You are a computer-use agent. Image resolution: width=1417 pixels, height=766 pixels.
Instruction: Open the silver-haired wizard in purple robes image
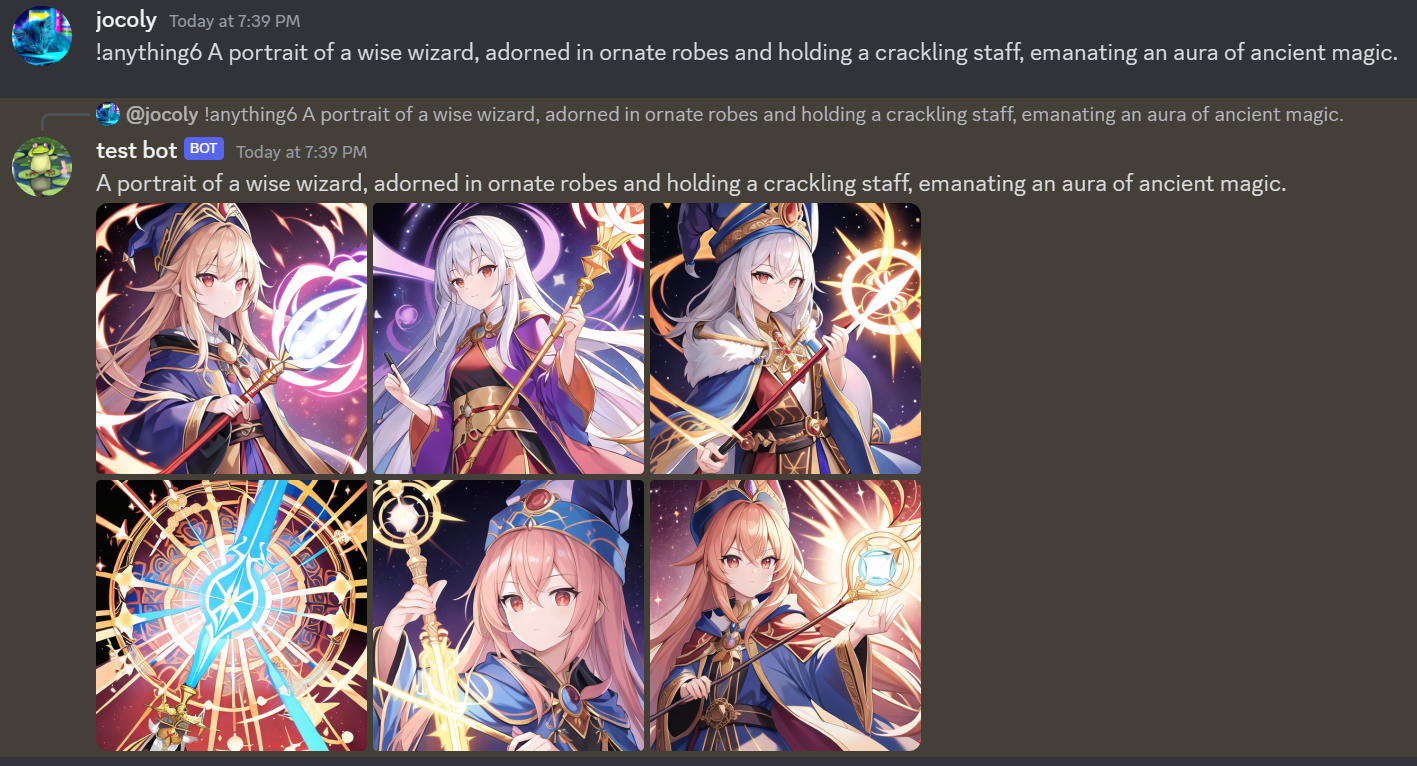coord(508,338)
